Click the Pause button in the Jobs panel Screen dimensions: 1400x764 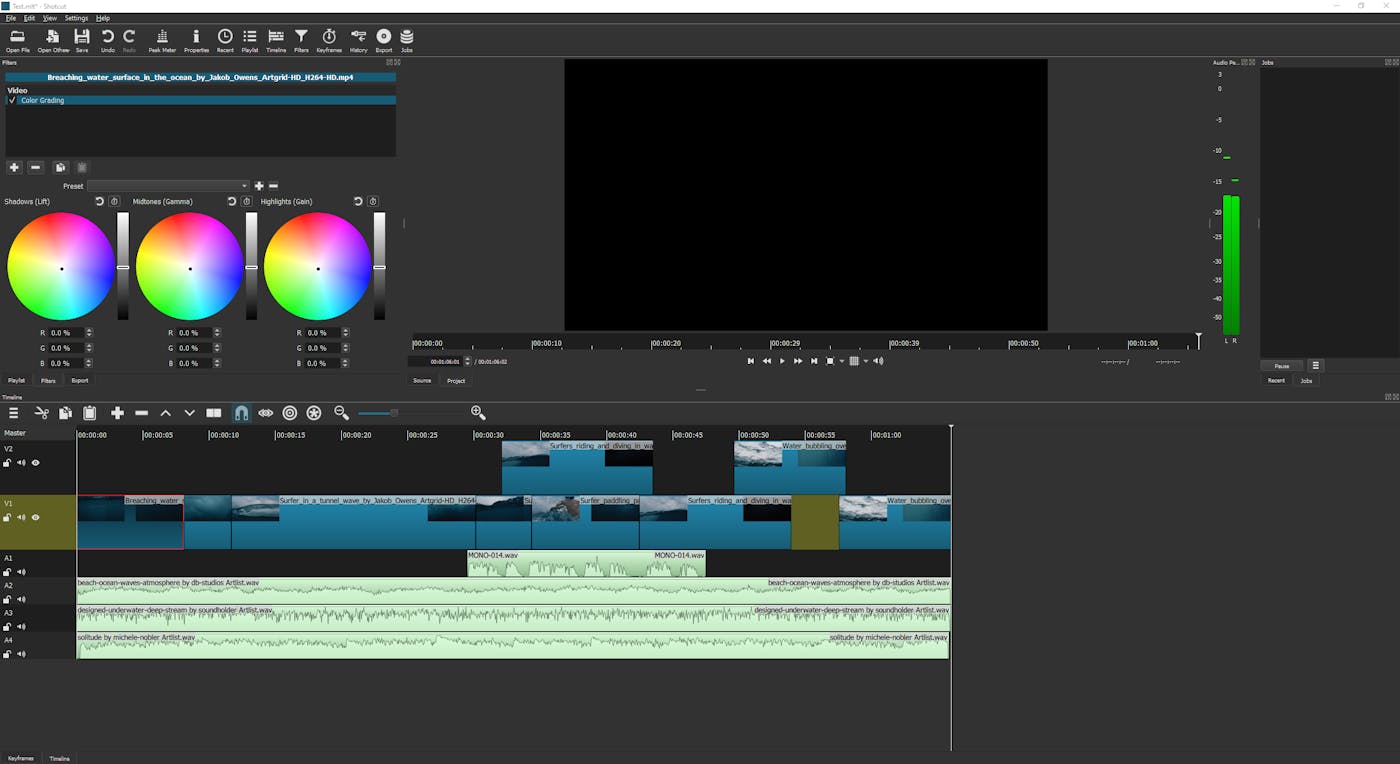point(1280,365)
